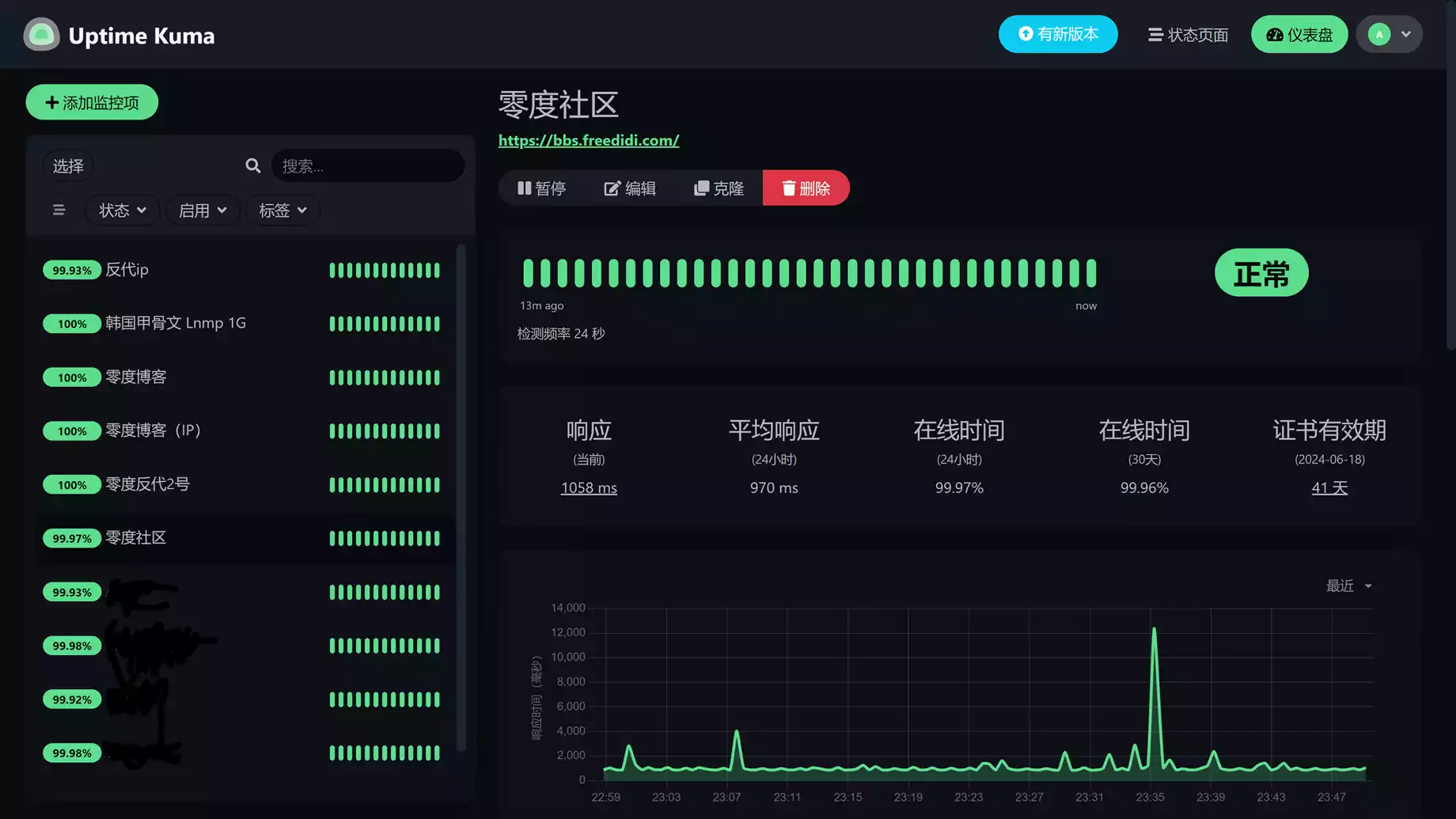This screenshot has width=1456, height=819.
Task: Expand the 启用 filter dropdown
Action: (x=203, y=210)
